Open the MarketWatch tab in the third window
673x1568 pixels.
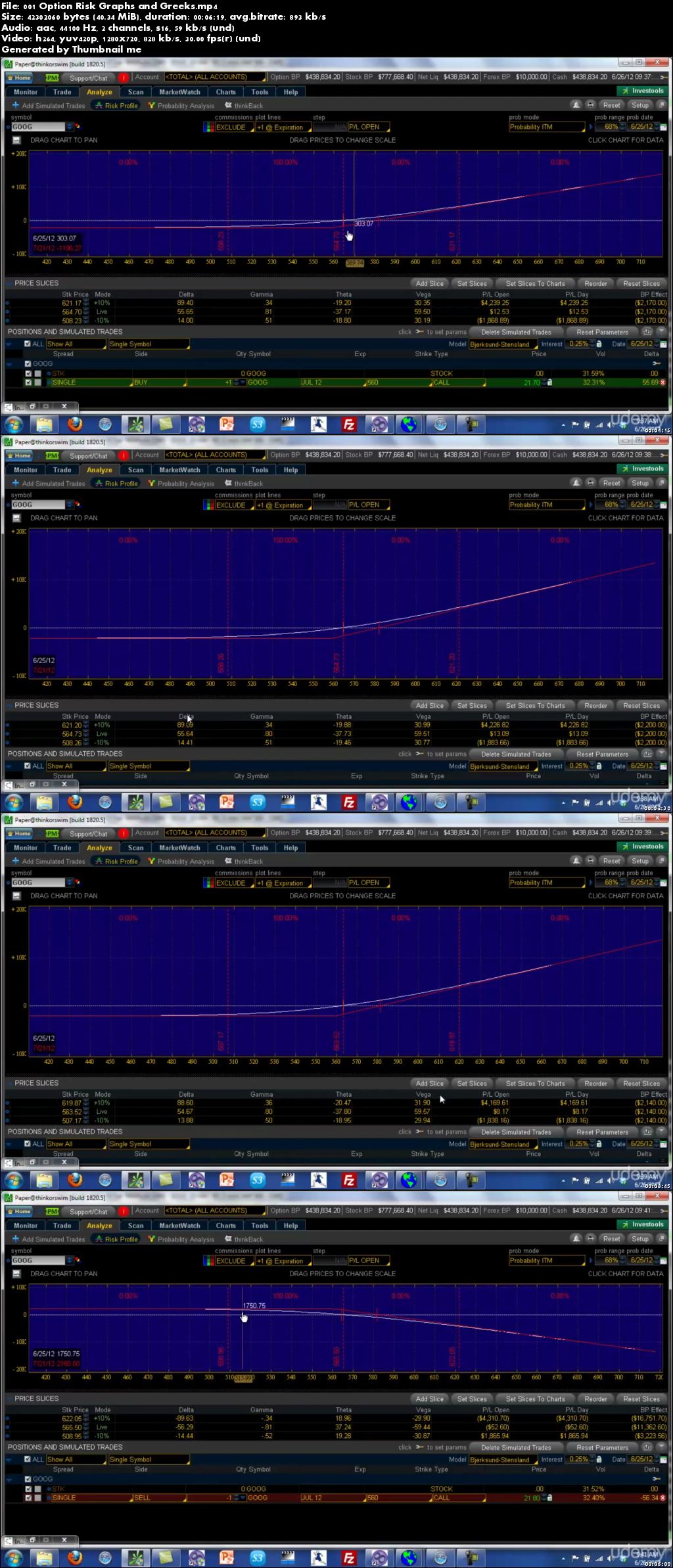coord(179,848)
